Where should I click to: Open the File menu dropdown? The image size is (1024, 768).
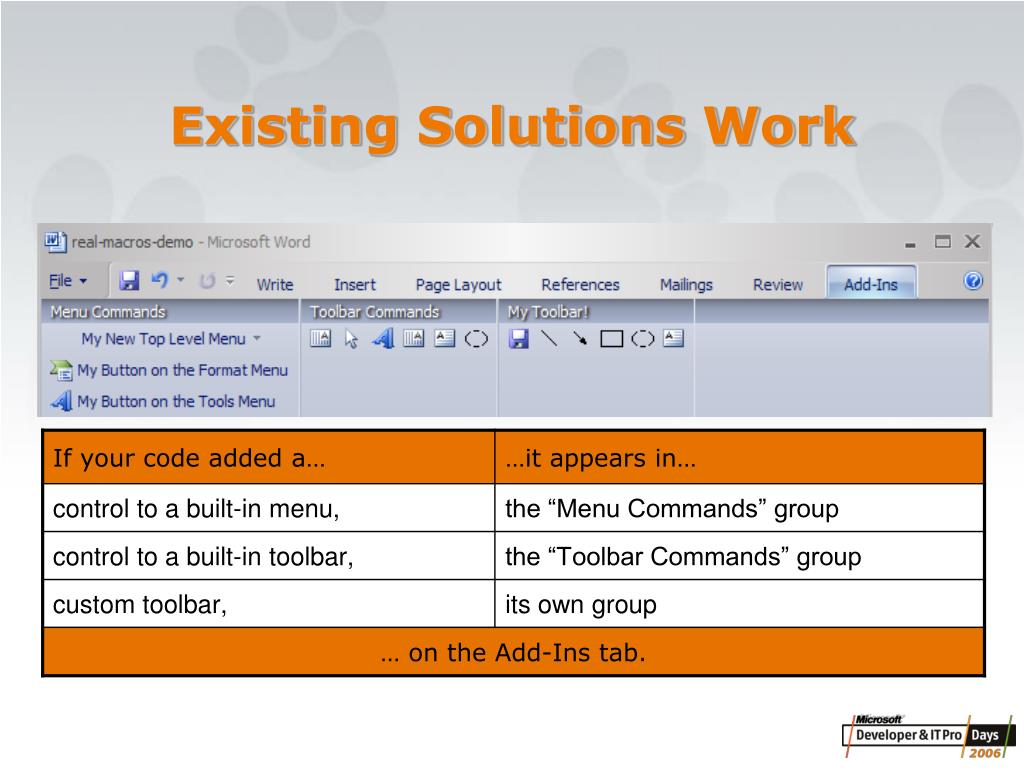68,281
